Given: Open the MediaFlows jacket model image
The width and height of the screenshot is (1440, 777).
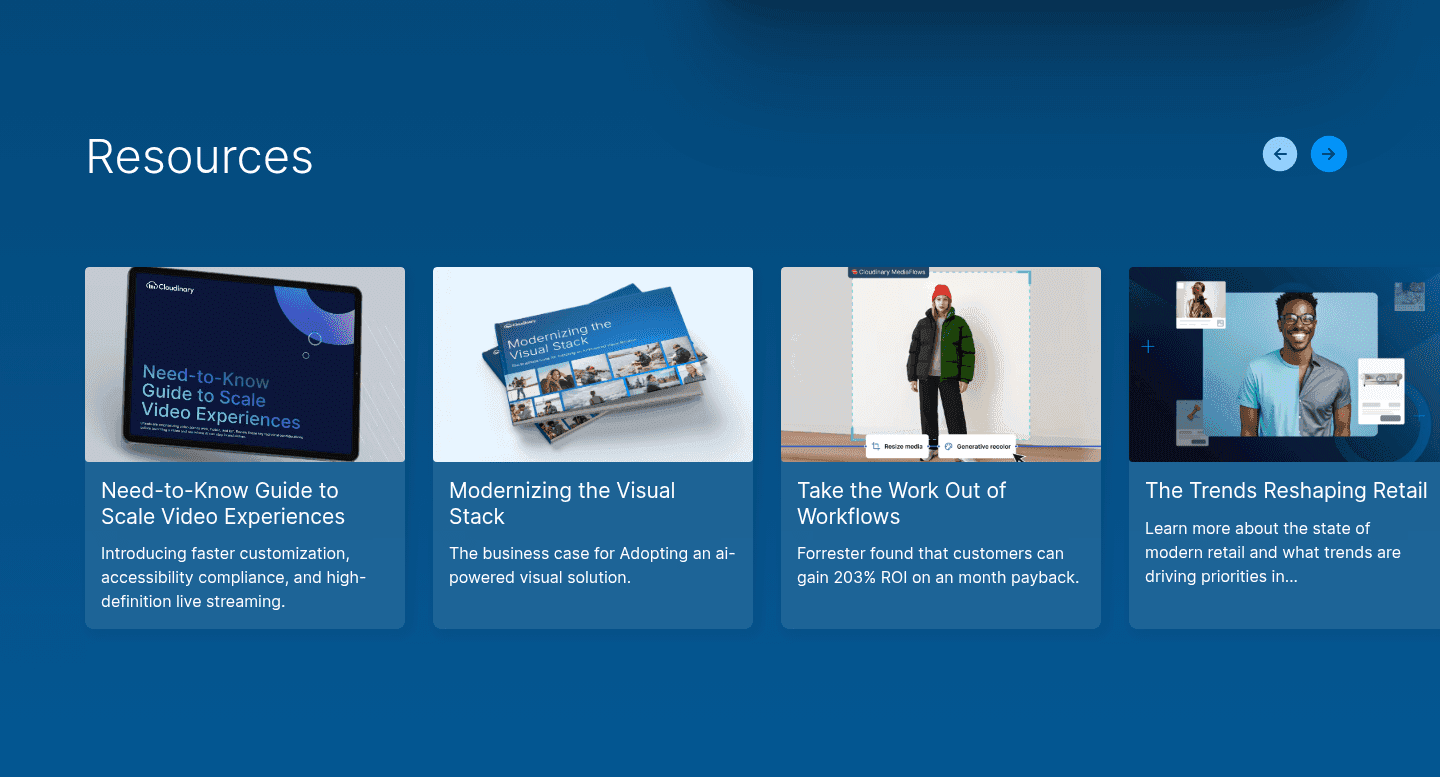Looking at the screenshot, I should [941, 364].
